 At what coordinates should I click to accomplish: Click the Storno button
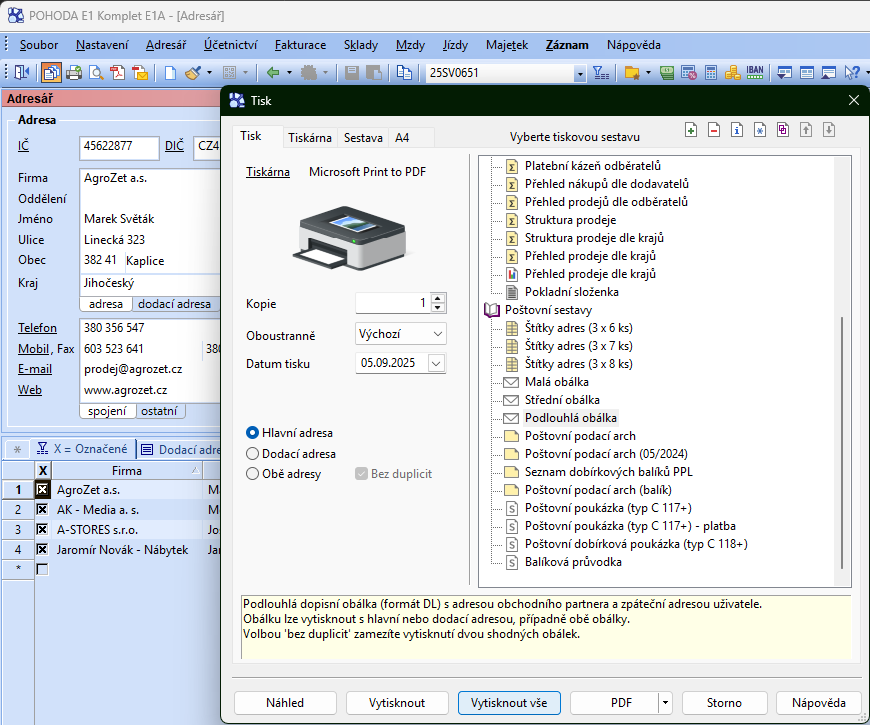click(x=725, y=703)
